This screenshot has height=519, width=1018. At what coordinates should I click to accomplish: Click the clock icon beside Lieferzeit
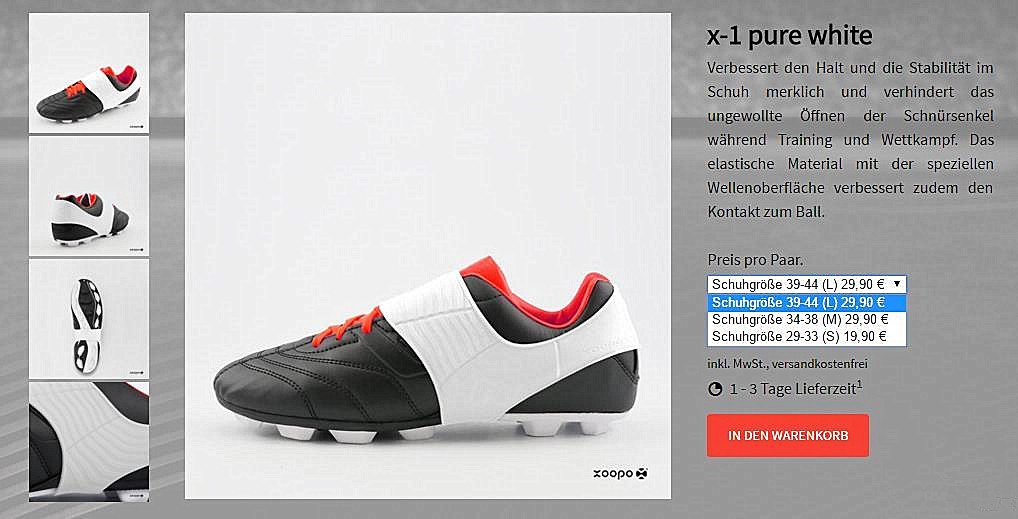click(x=715, y=389)
